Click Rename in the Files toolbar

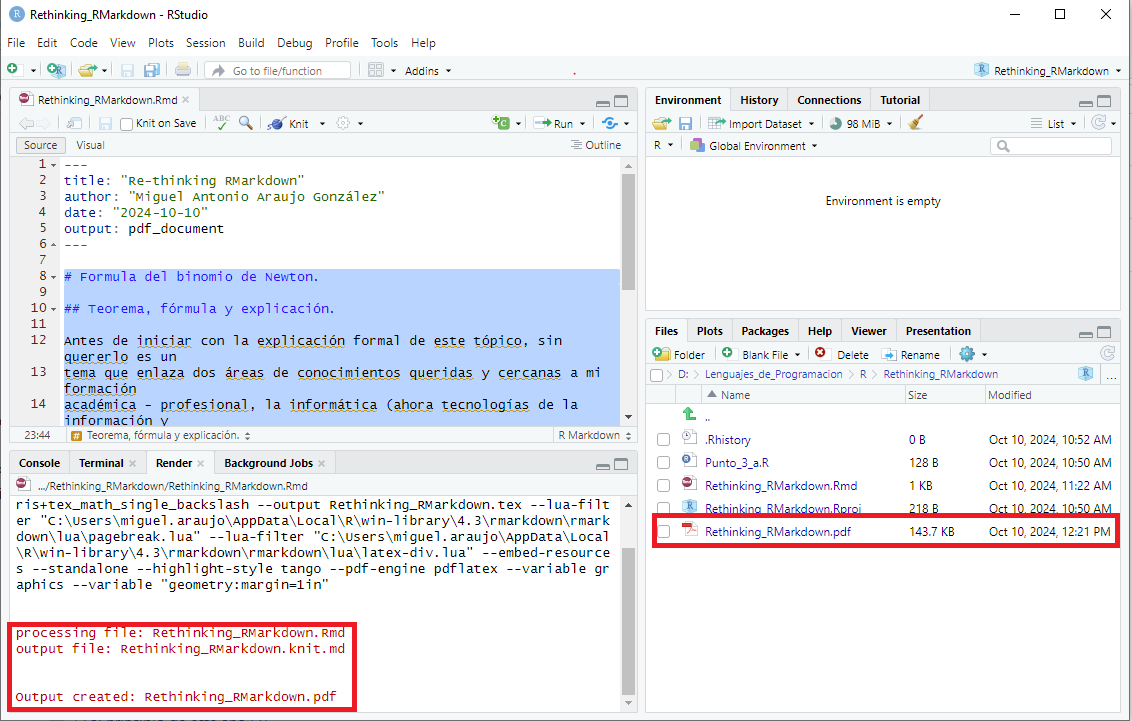[x=910, y=354]
